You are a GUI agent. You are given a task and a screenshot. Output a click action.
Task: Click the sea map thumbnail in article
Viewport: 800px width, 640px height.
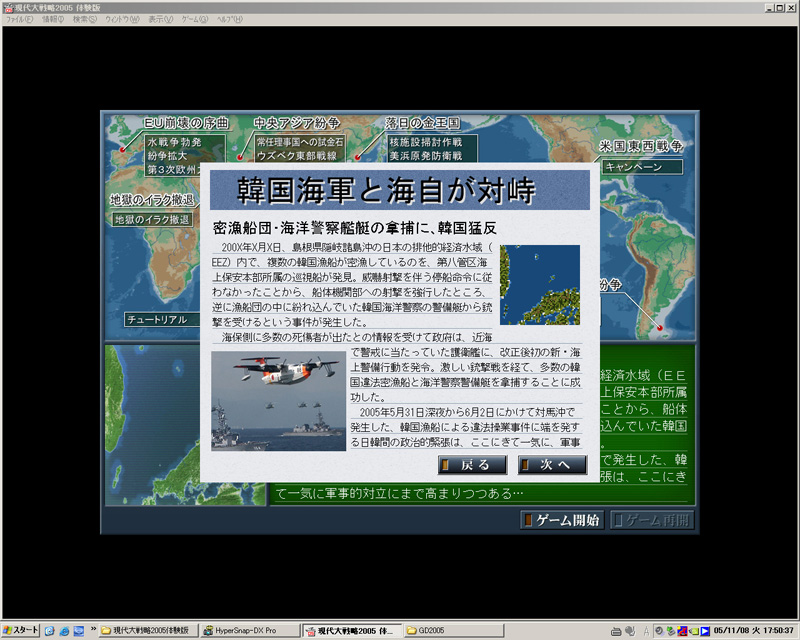pyautogui.click(x=540, y=284)
